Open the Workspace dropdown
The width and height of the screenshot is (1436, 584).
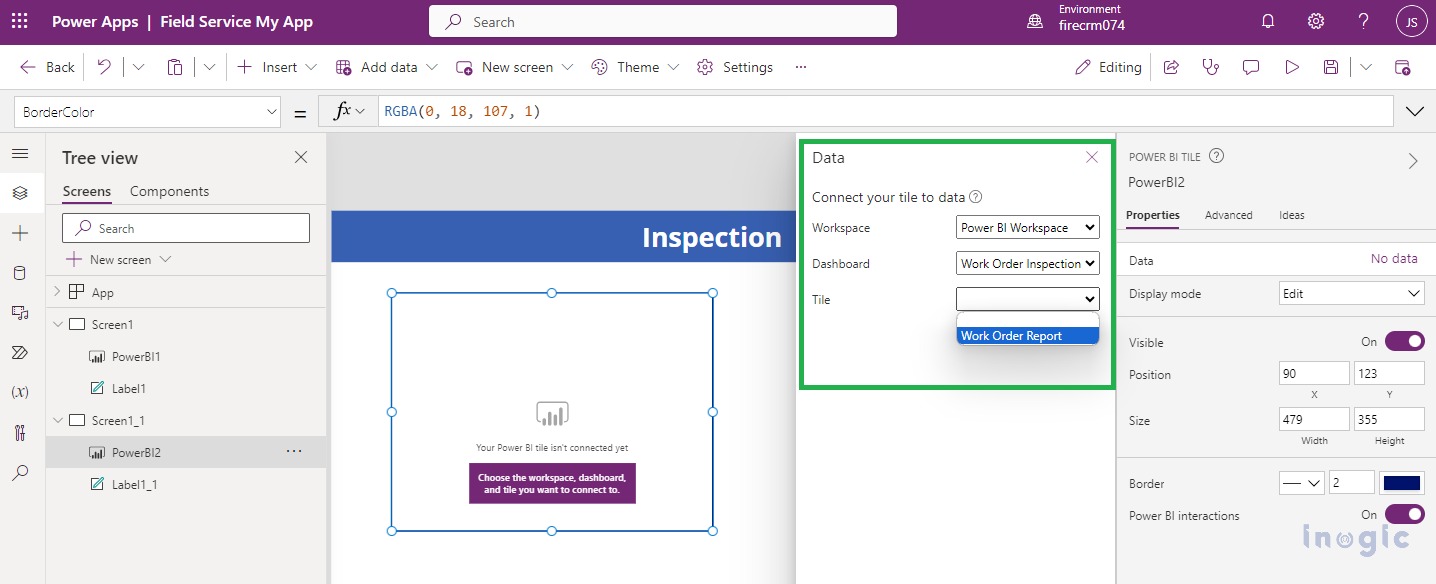click(1028, 227)
